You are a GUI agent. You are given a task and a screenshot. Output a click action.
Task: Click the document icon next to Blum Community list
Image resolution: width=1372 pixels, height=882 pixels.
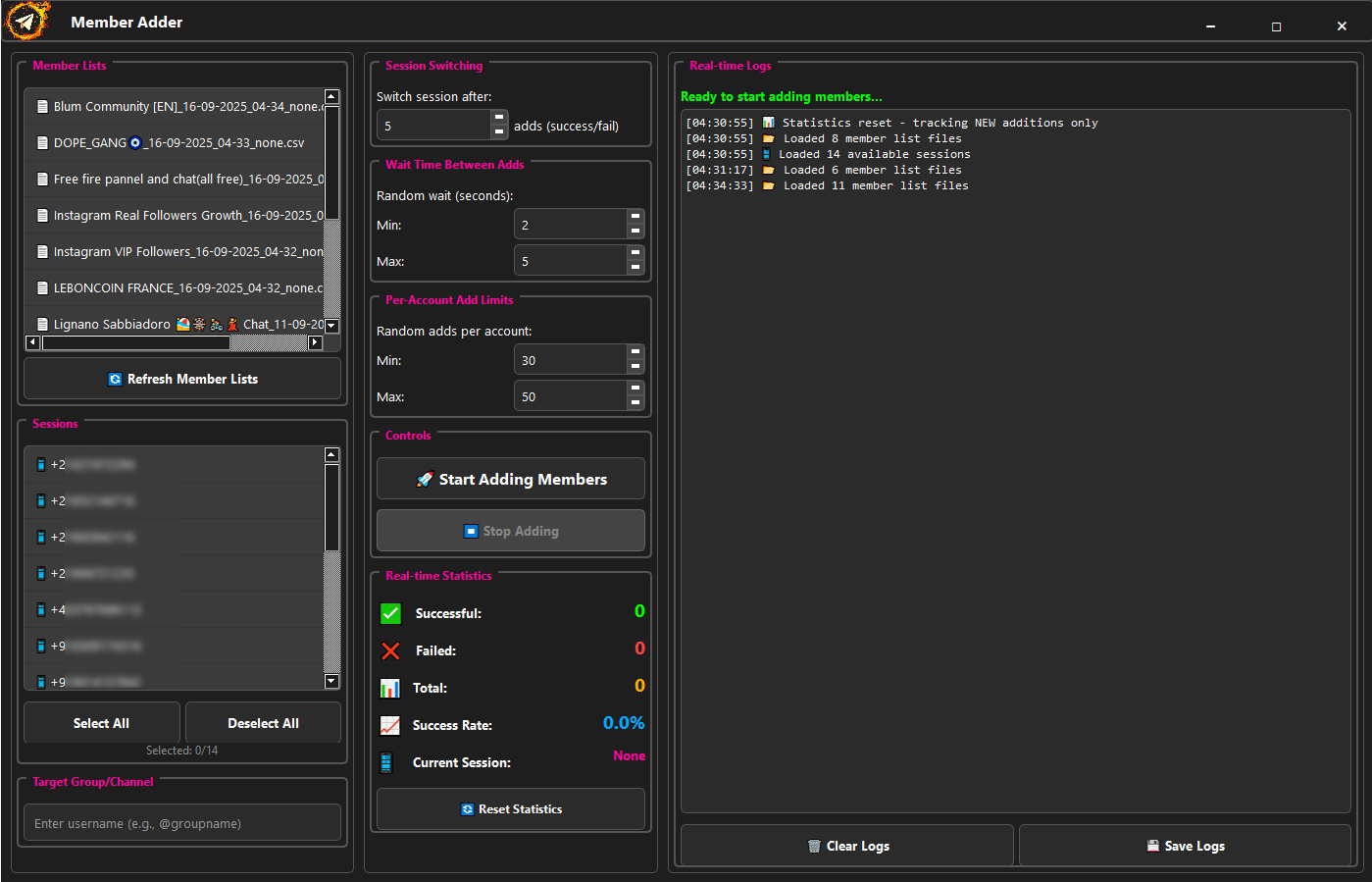(41, 106)
